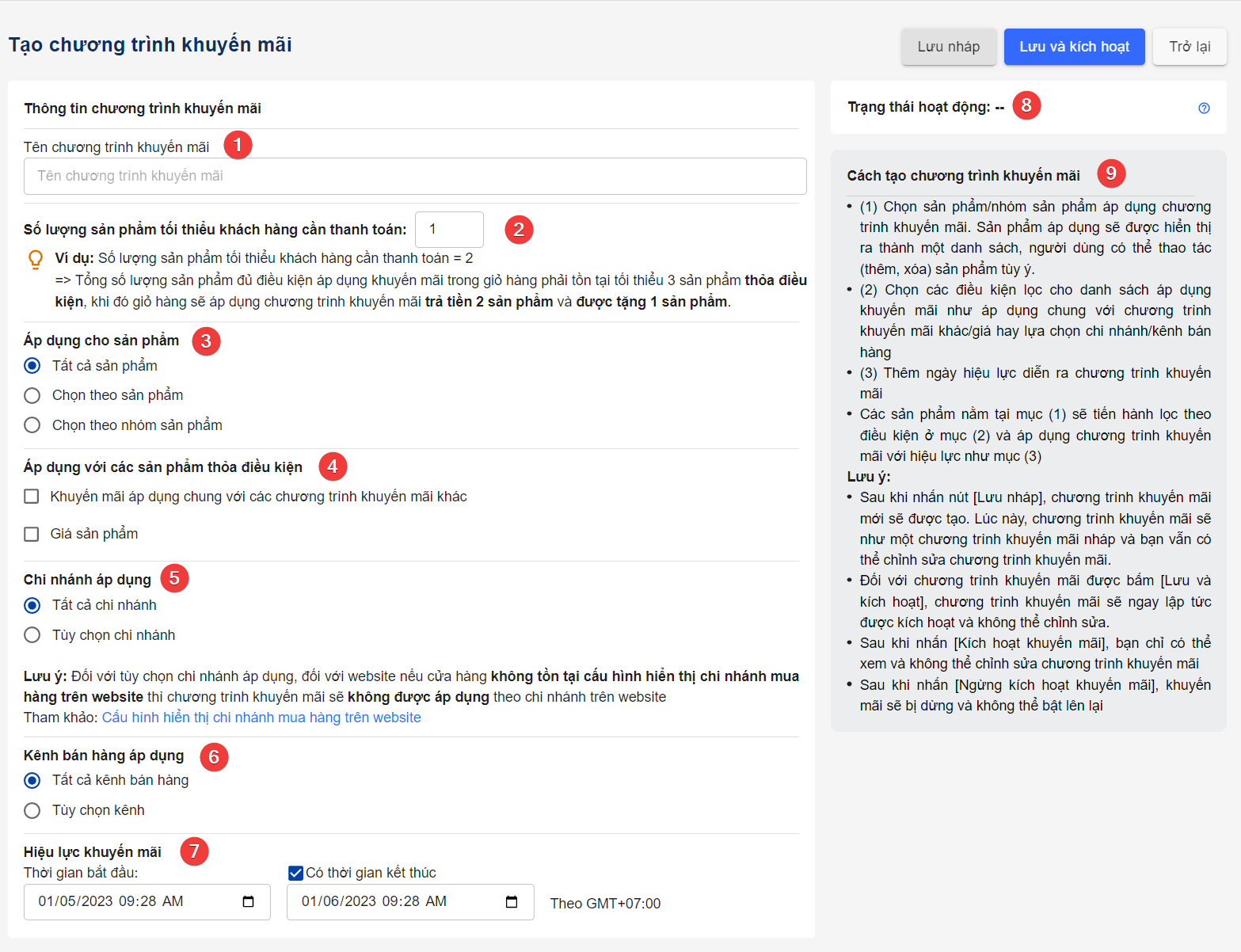The width and height of the screenshot is (1241, 952).
Task: Enable combining with other promotion programs
Action: tap(32, 497)
